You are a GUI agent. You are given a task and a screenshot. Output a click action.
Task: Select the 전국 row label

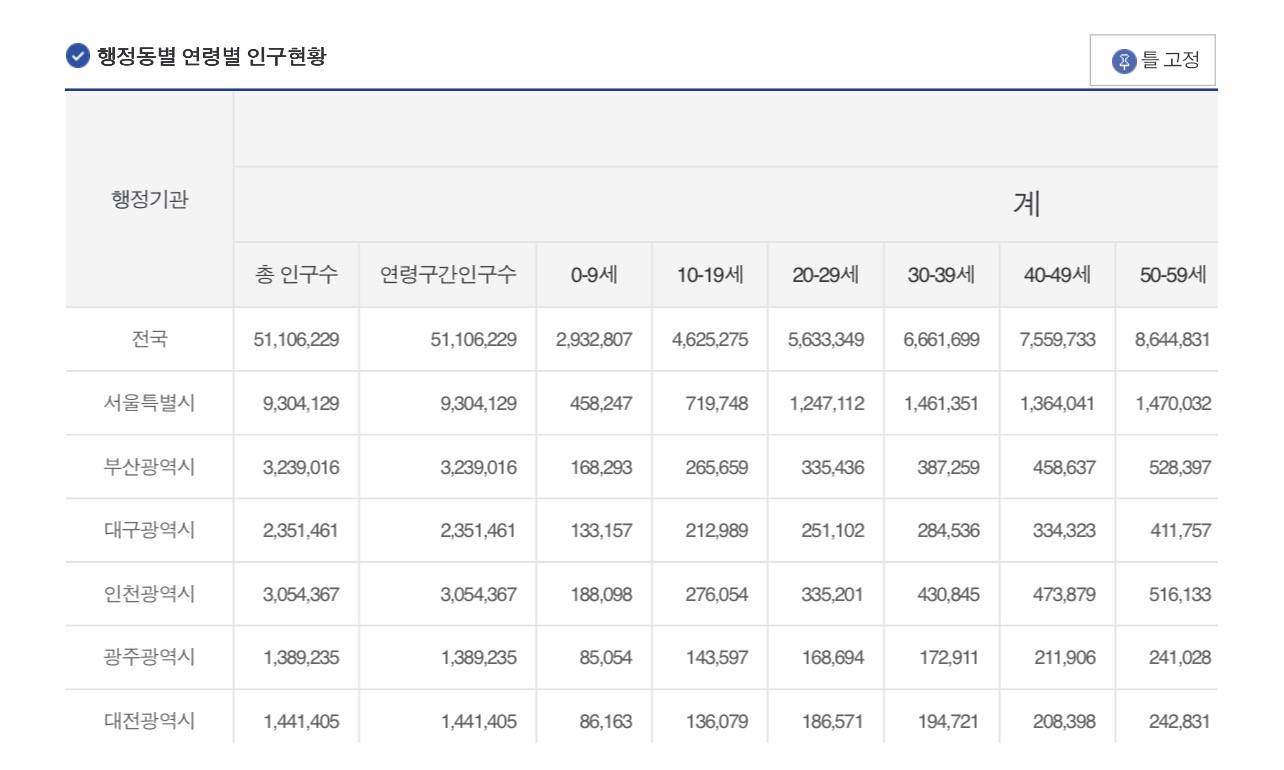tap(149, 339)
